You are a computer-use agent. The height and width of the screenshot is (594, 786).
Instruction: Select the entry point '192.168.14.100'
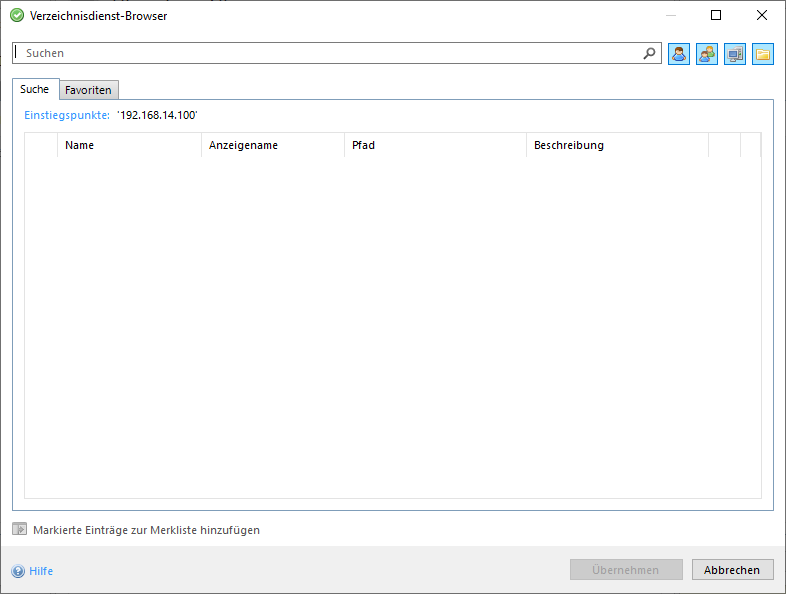(157, 115)
